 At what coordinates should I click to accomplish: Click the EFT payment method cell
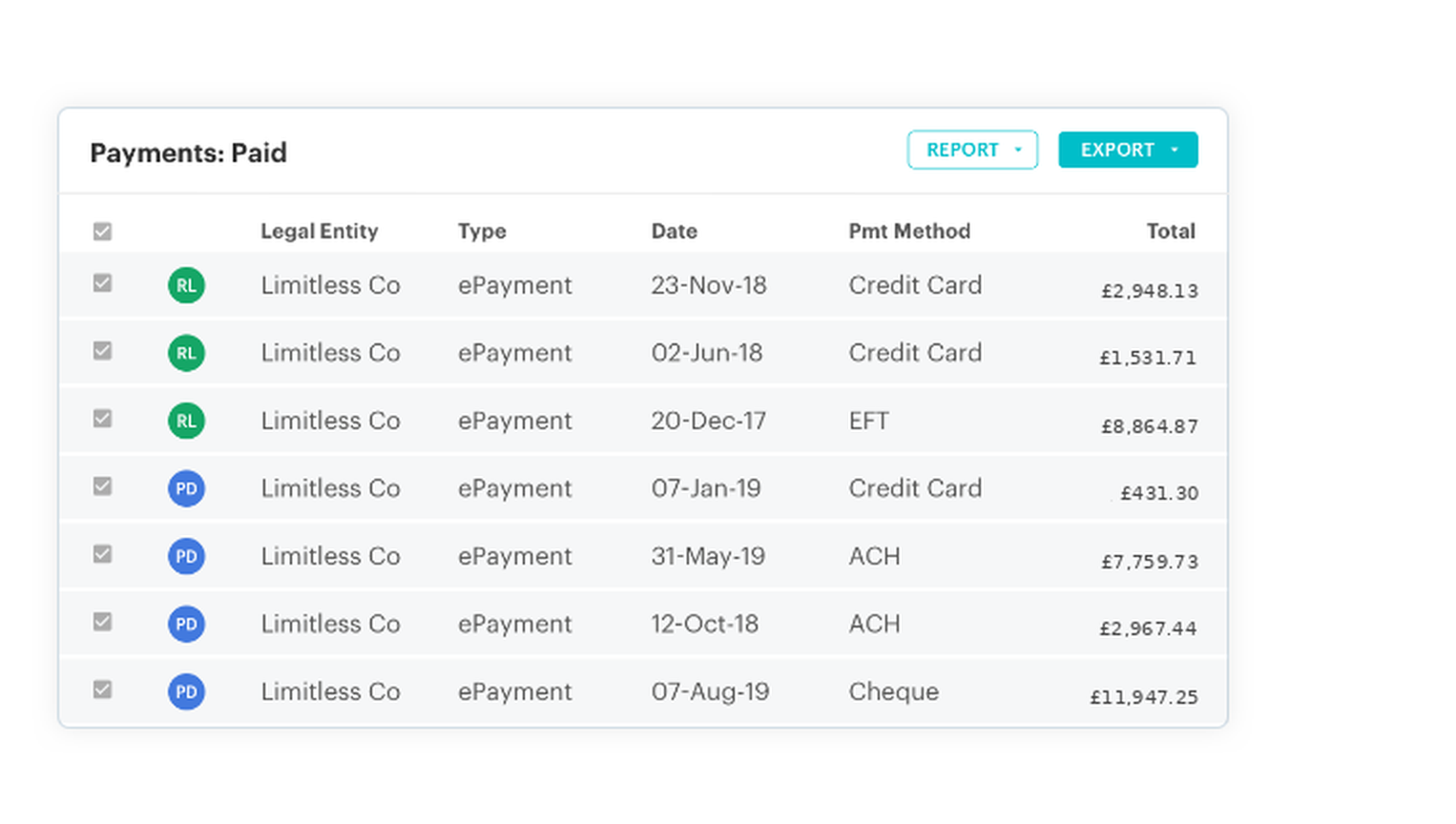869,421
